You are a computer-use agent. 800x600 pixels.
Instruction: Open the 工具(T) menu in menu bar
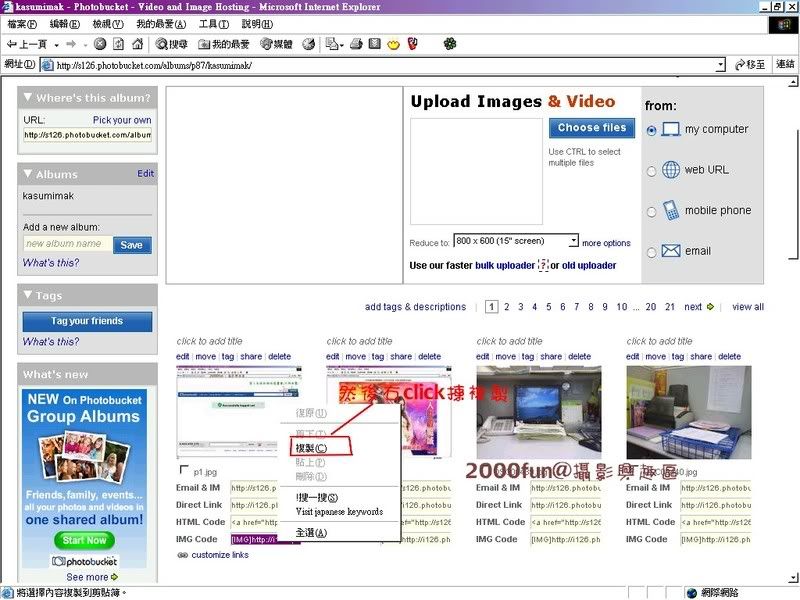point(213,24)
